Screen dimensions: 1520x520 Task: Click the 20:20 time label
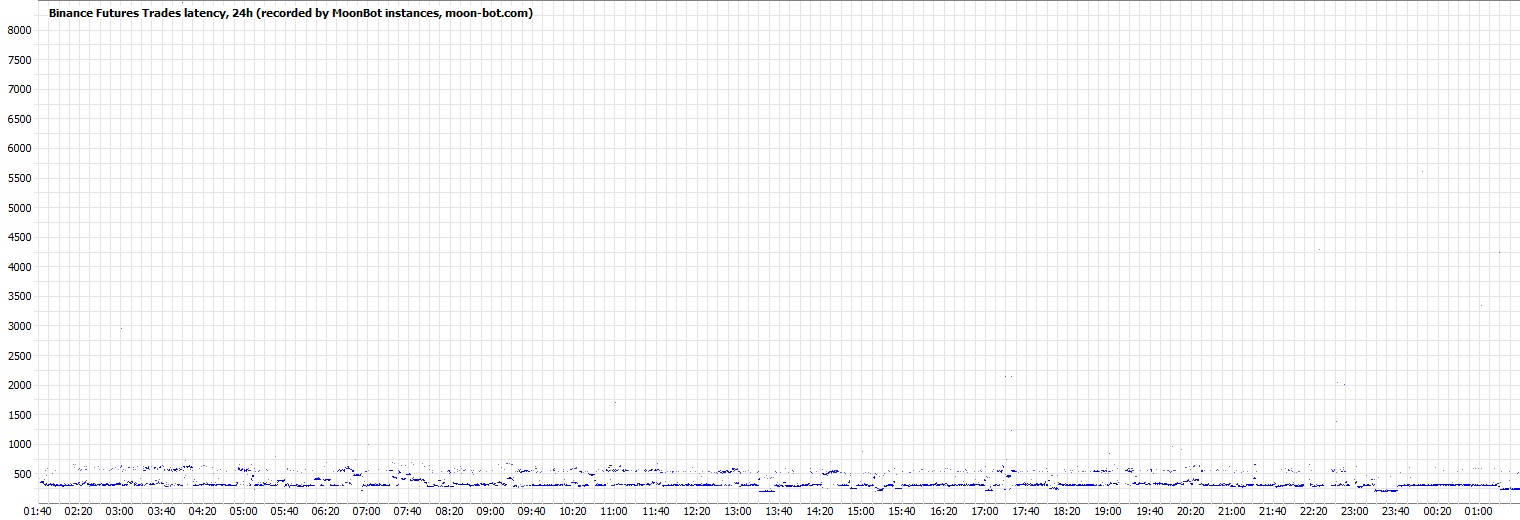1190,511
